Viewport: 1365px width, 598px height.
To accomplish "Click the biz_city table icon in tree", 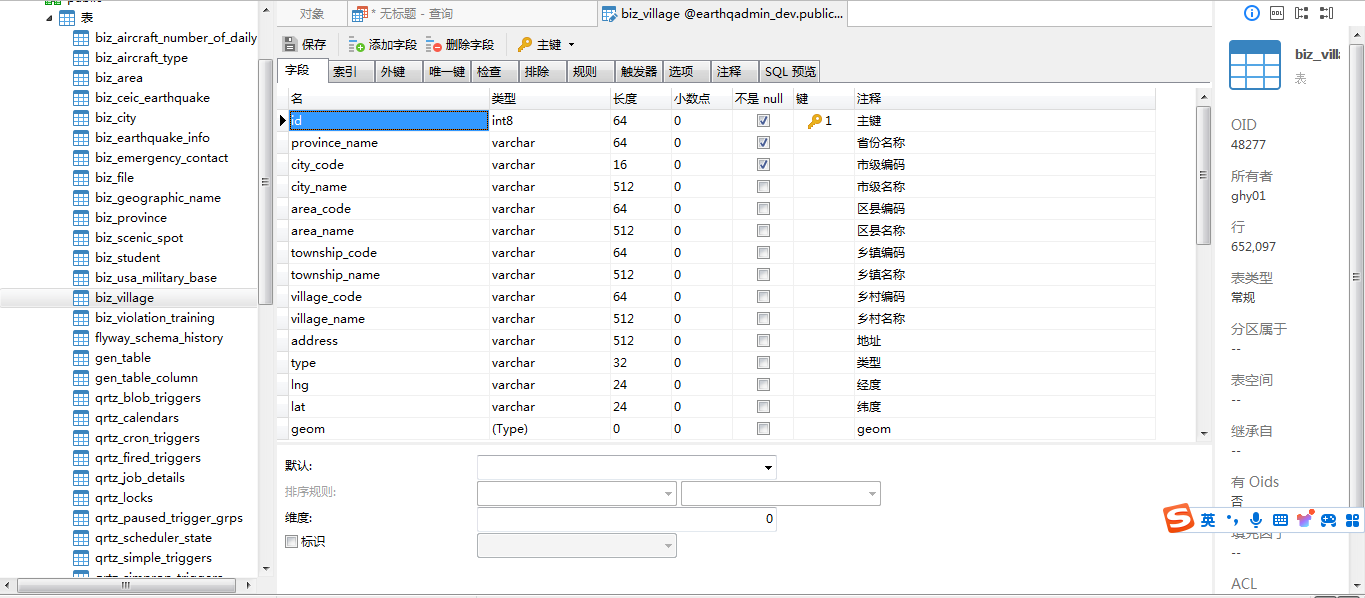I will pos(81,118).
